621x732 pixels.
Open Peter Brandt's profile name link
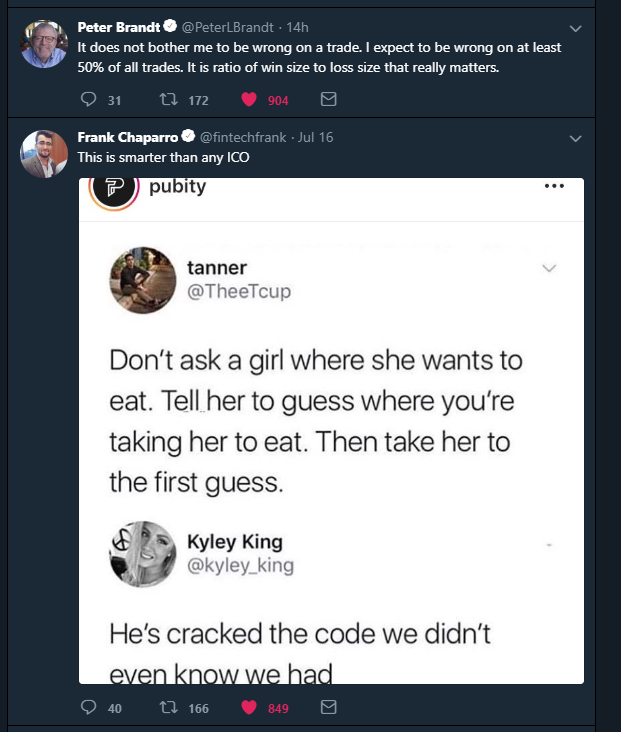coord(113,27)
